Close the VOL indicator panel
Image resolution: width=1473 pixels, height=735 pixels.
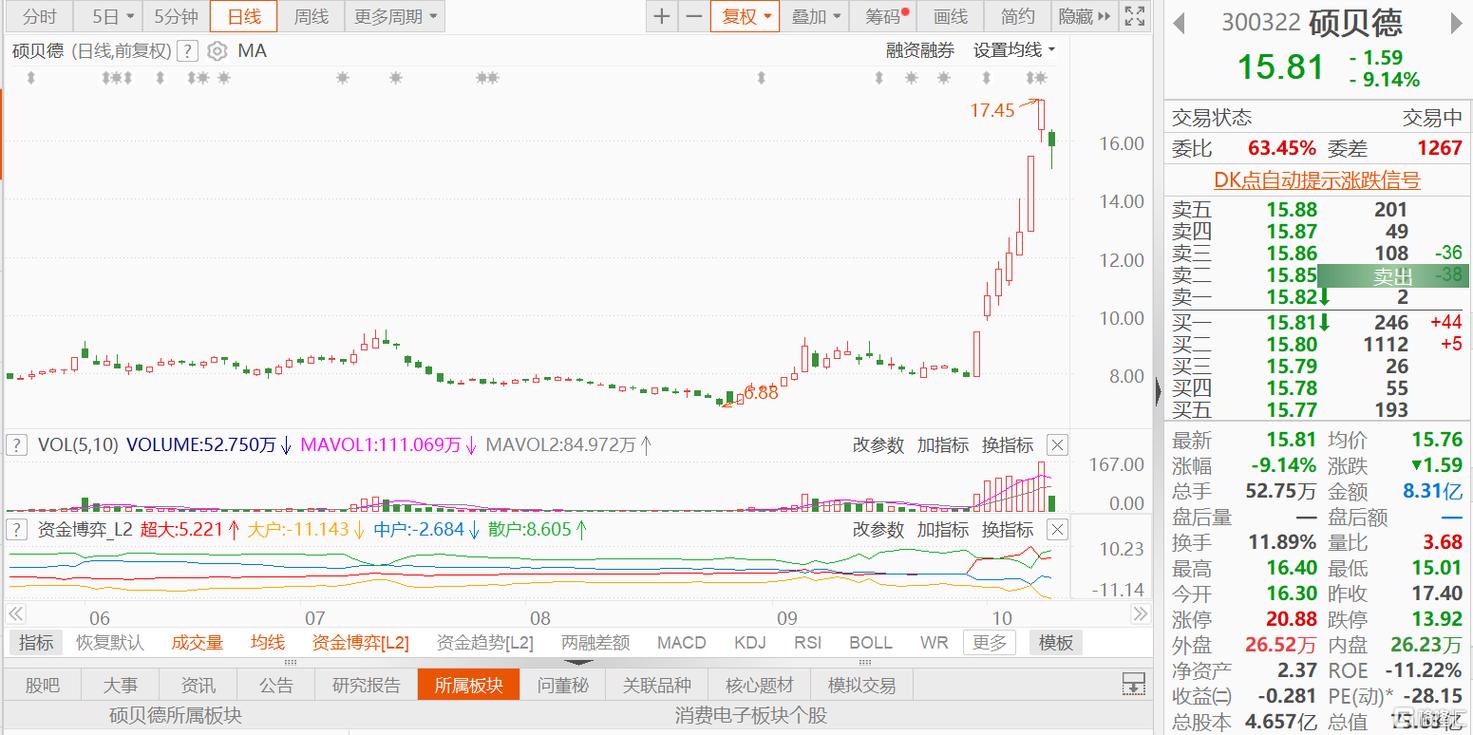tap(1057, 445)
